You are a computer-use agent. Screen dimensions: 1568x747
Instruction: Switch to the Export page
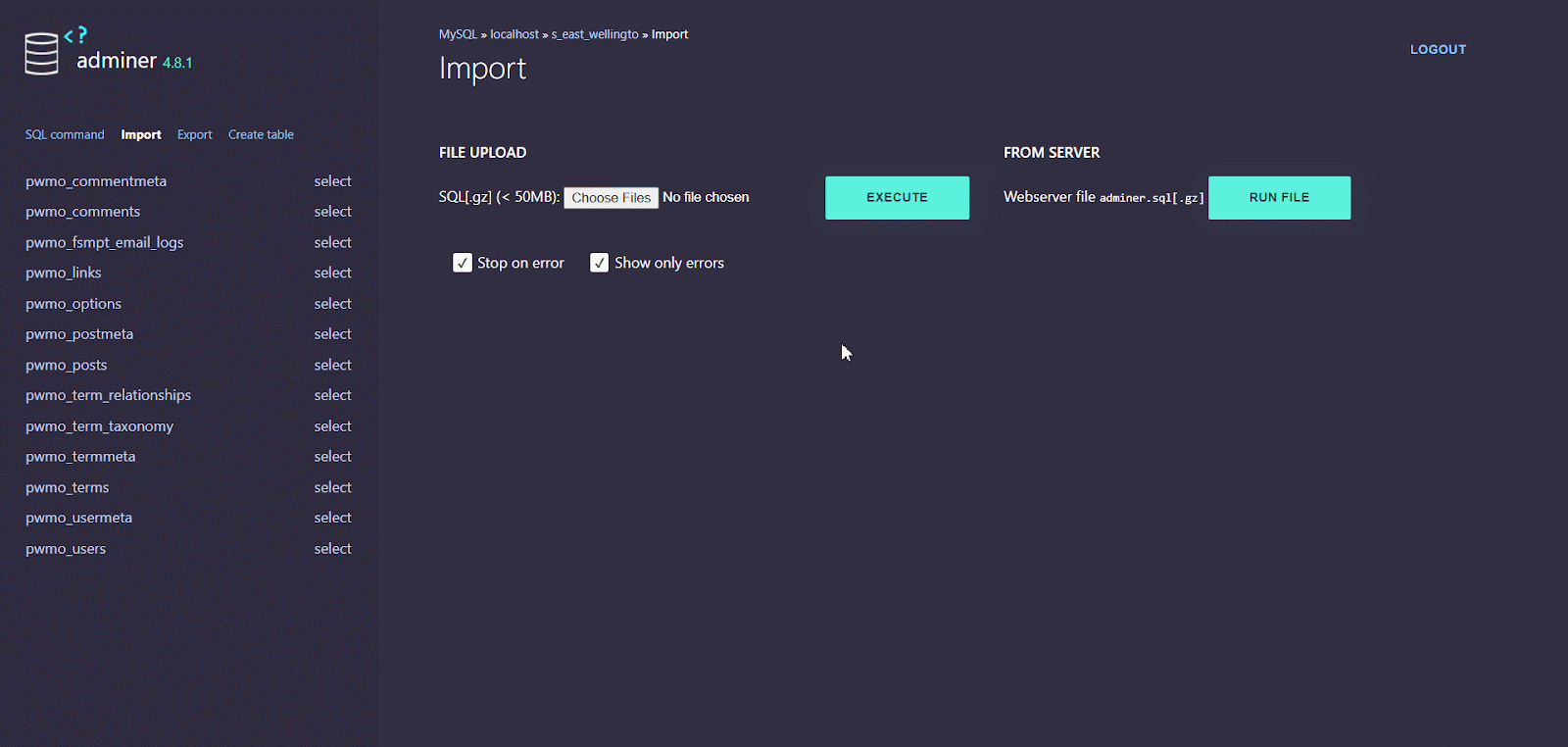[x=194, y=135]
